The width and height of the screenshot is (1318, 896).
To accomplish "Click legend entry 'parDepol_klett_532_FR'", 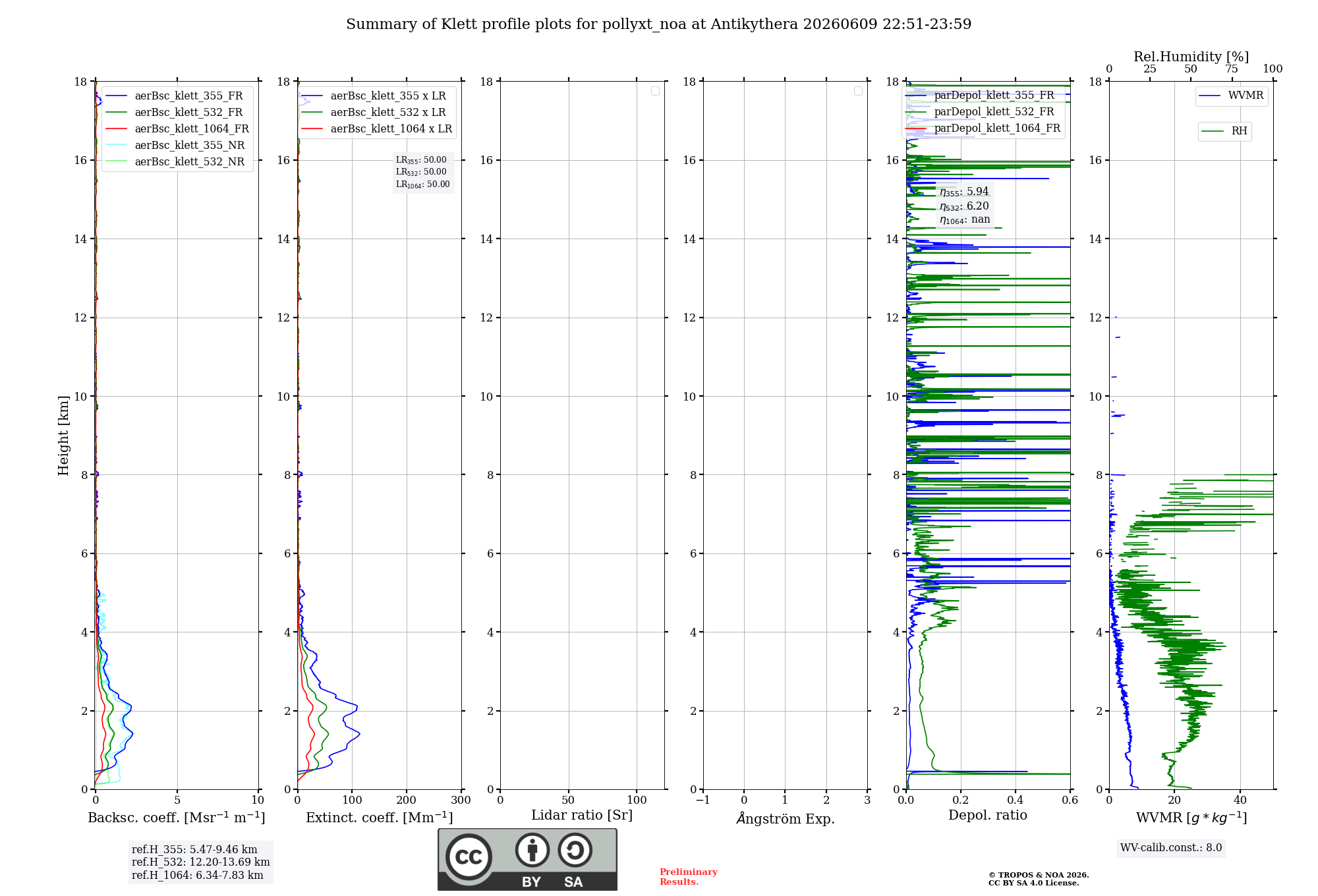I will 994,112.
